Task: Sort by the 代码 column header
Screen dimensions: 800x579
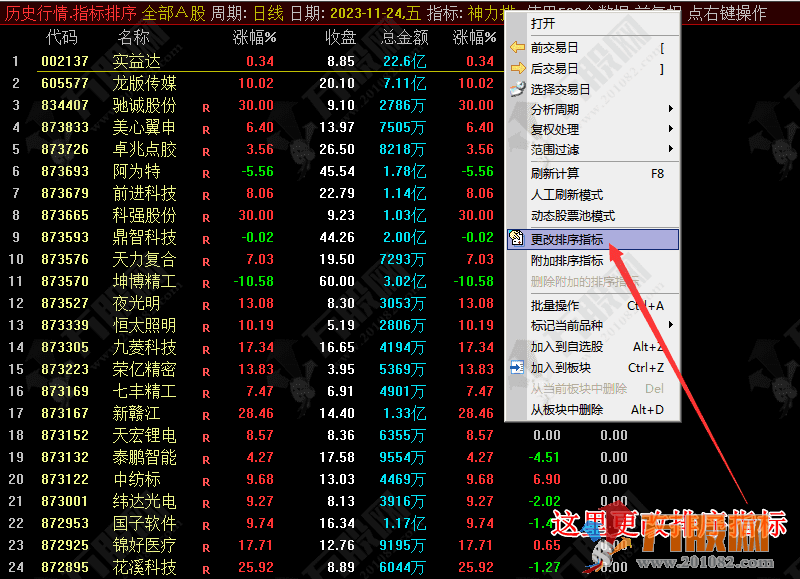Action: [62, 37]
